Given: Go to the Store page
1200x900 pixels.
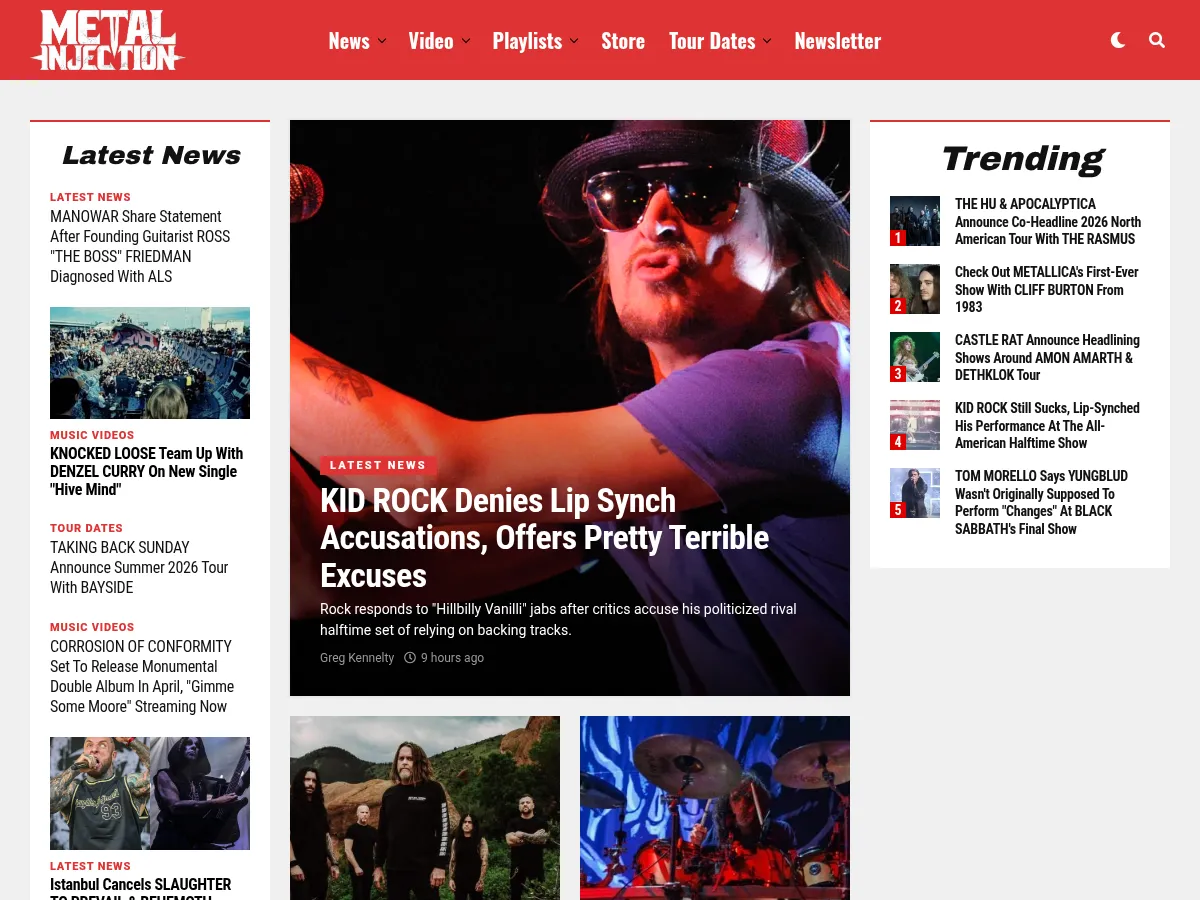Looking at the screenshot, I should pyautogui.click(x=622, y=41).
